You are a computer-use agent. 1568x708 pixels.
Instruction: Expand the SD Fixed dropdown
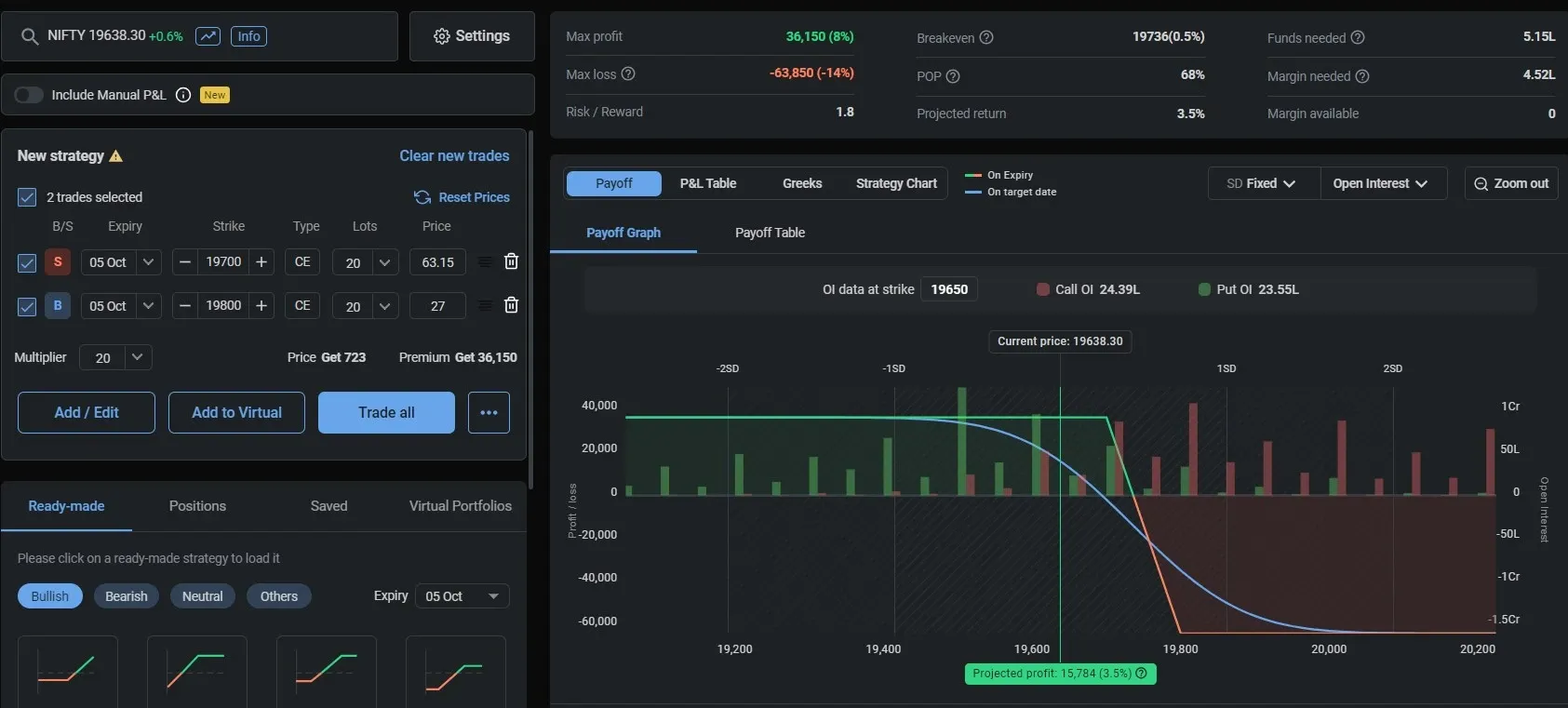1262,183
